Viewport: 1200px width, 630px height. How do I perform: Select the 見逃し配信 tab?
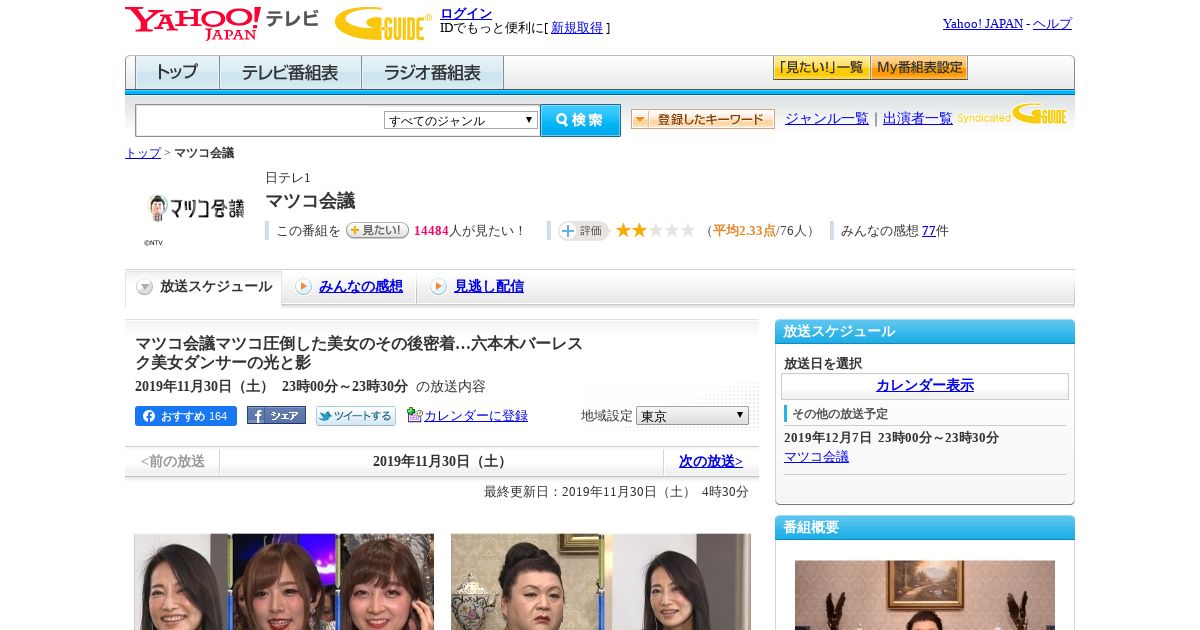[x=489, y=286]
